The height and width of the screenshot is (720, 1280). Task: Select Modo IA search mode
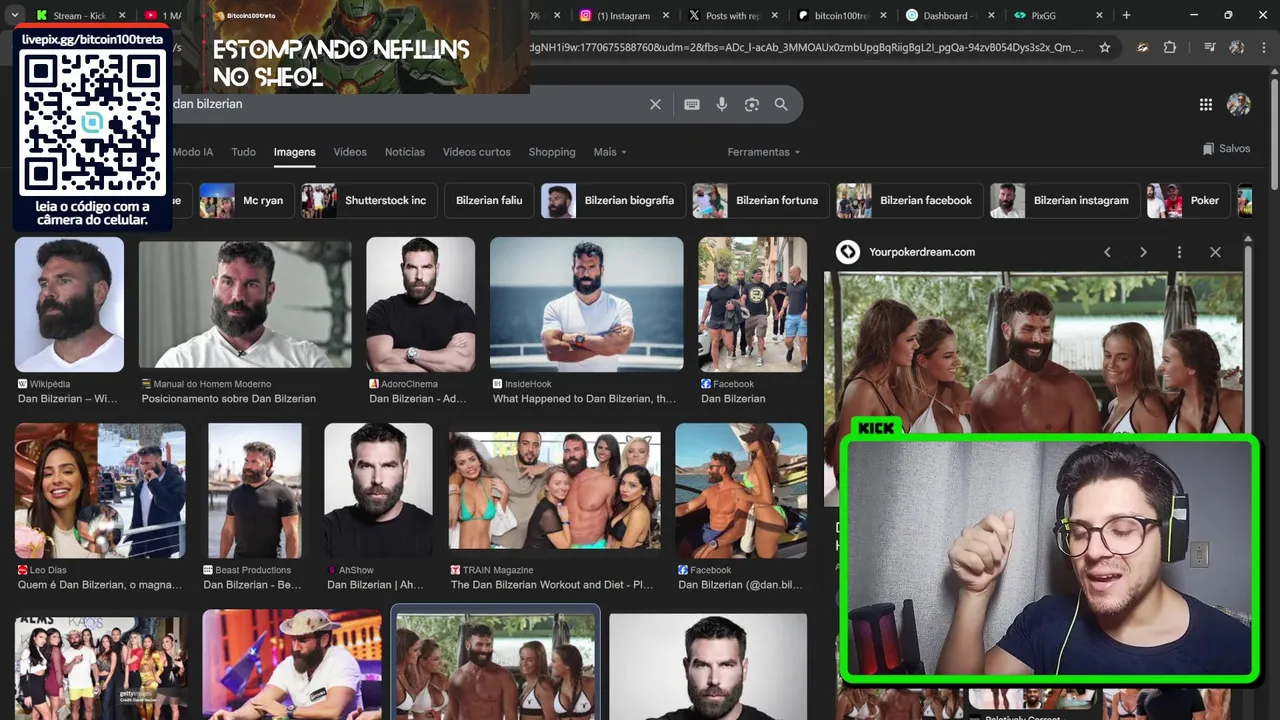193,152
